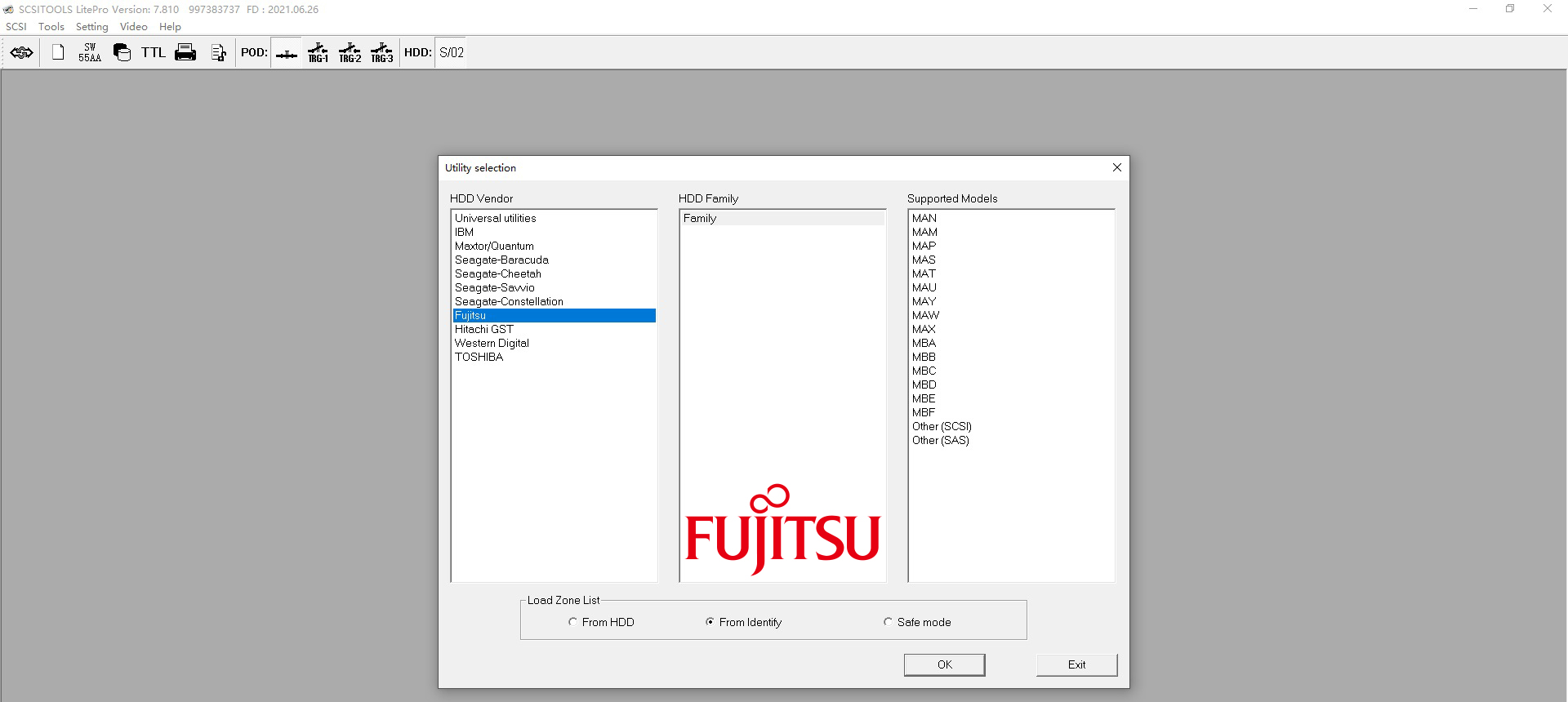Screen dimensions: 1568x702
Task: Select MBE in Supported Models
Action: coord(1011,398)
